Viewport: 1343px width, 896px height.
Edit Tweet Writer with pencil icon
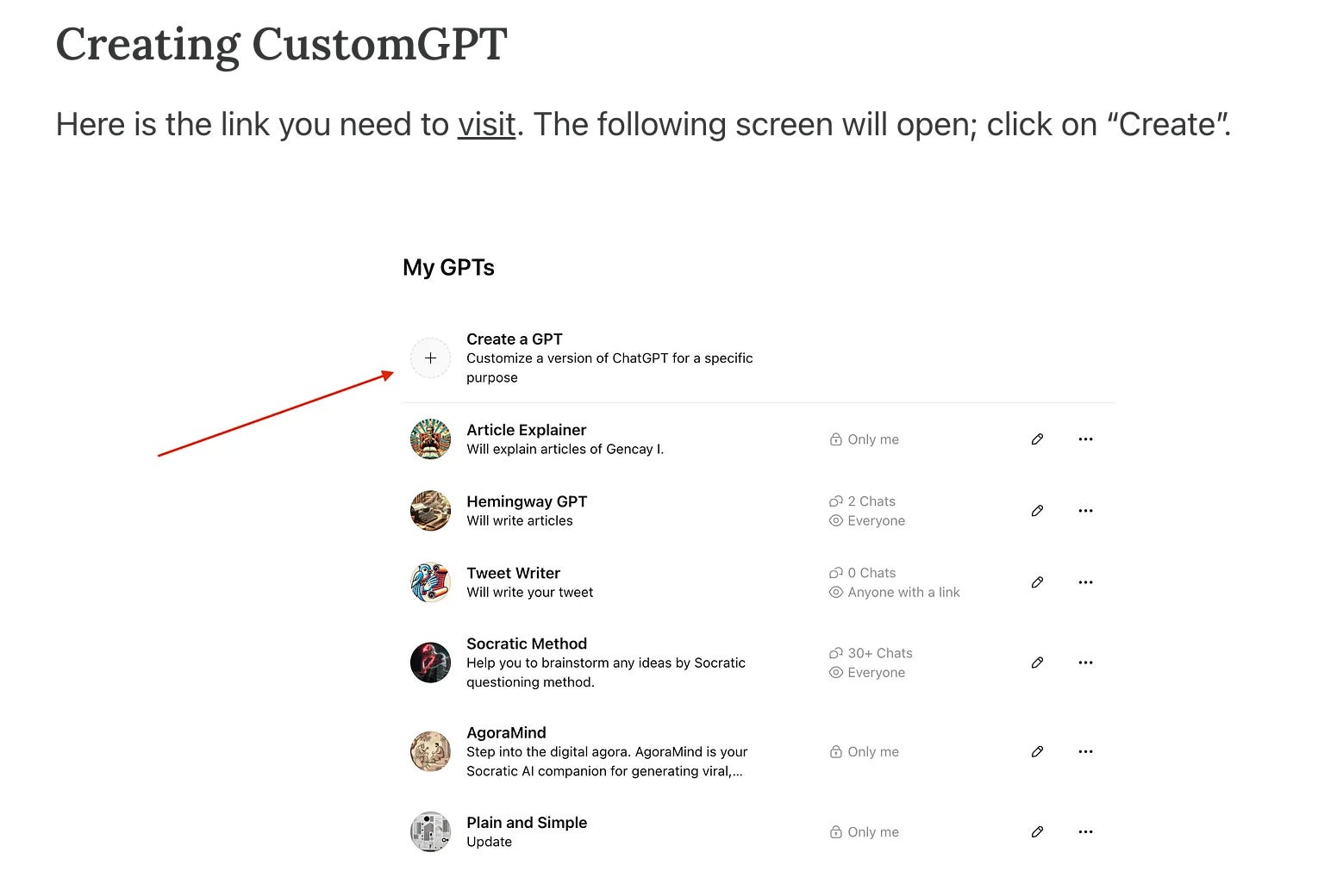coord(1037,582)
